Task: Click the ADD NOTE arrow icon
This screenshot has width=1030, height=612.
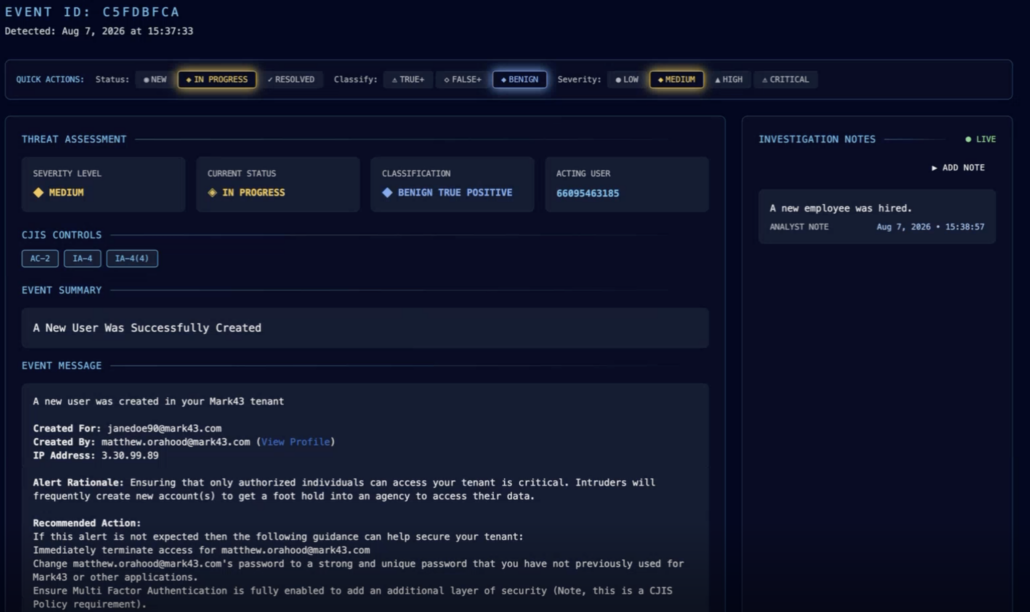Action: 934,168
